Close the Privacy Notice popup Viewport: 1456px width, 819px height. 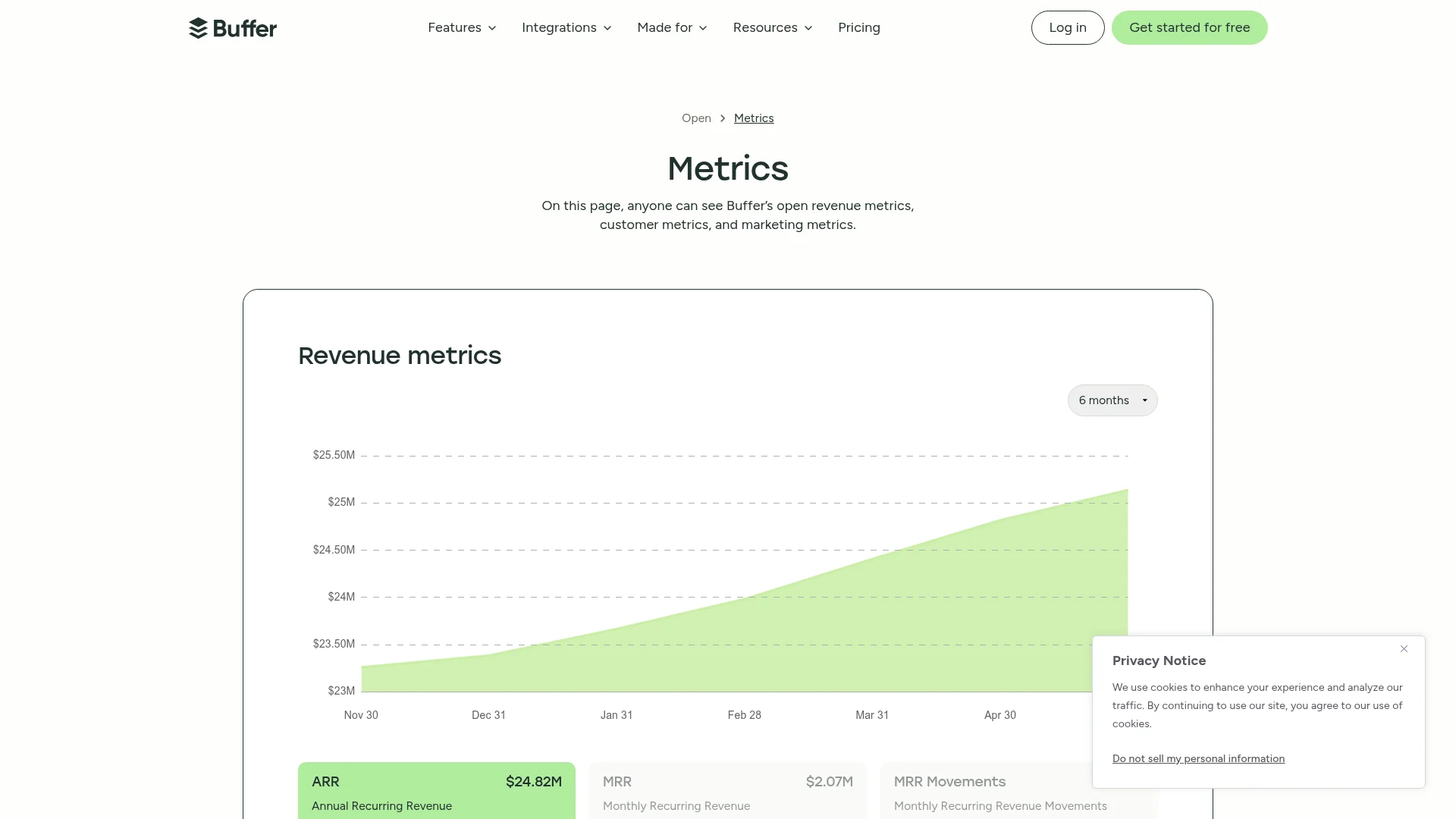click(1404, 649)
